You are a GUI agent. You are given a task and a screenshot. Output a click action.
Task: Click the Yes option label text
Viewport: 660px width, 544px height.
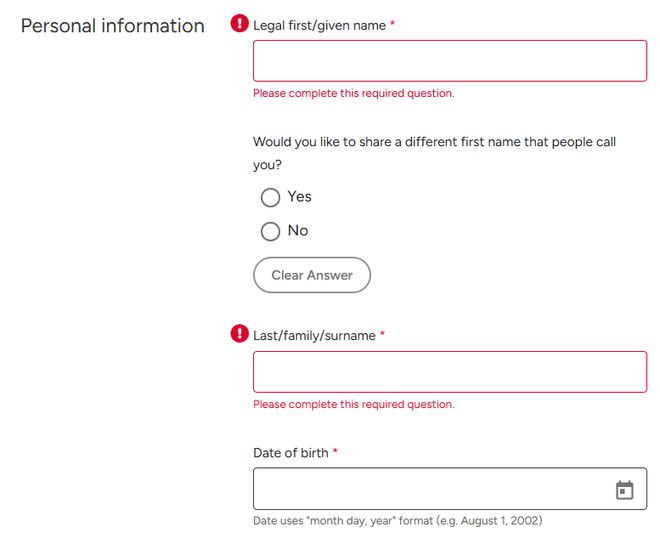point(299,197)
